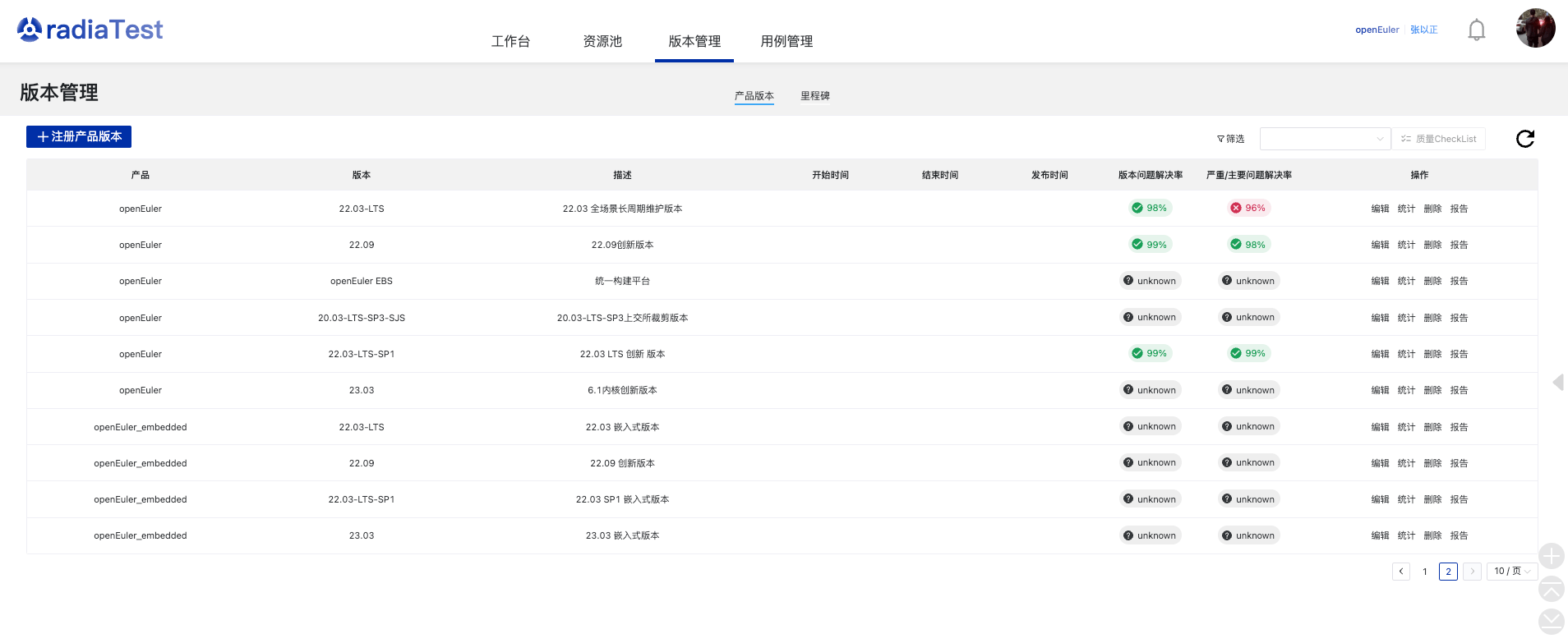Select page 1 in pagination
1568x643 pixels.
click(x=1425, y=572)
